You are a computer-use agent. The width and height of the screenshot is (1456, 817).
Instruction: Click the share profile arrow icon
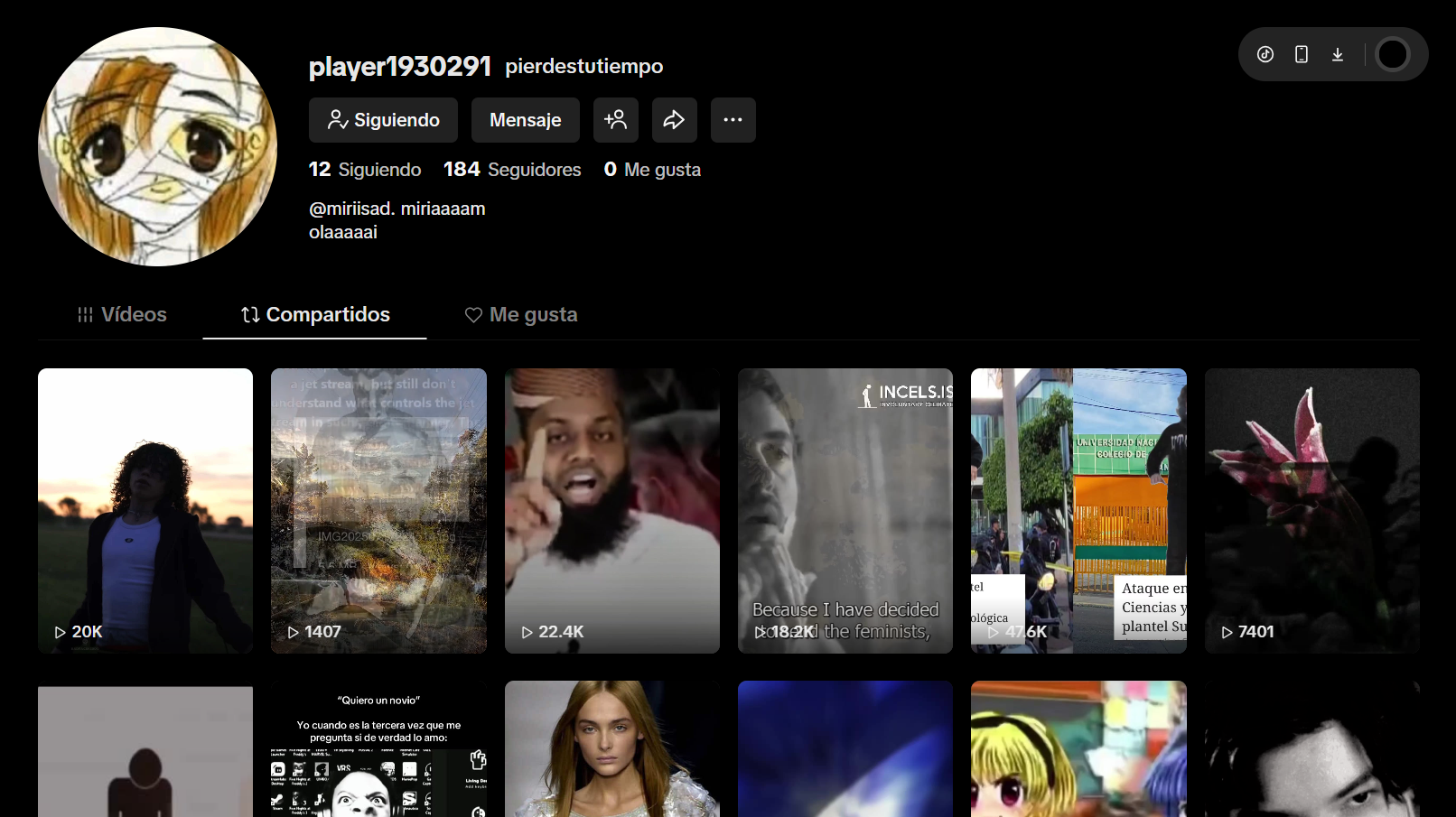coord(674,120)
